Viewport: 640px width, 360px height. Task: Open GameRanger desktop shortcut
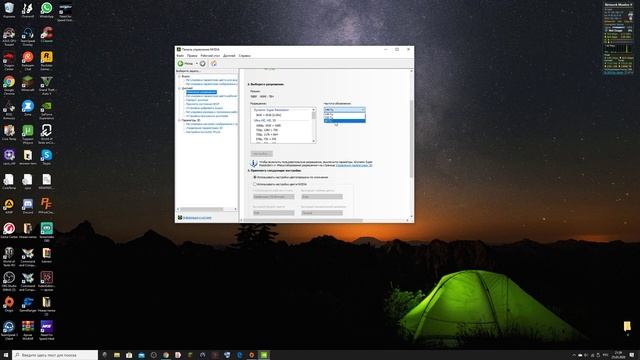[x=28, y=304]
